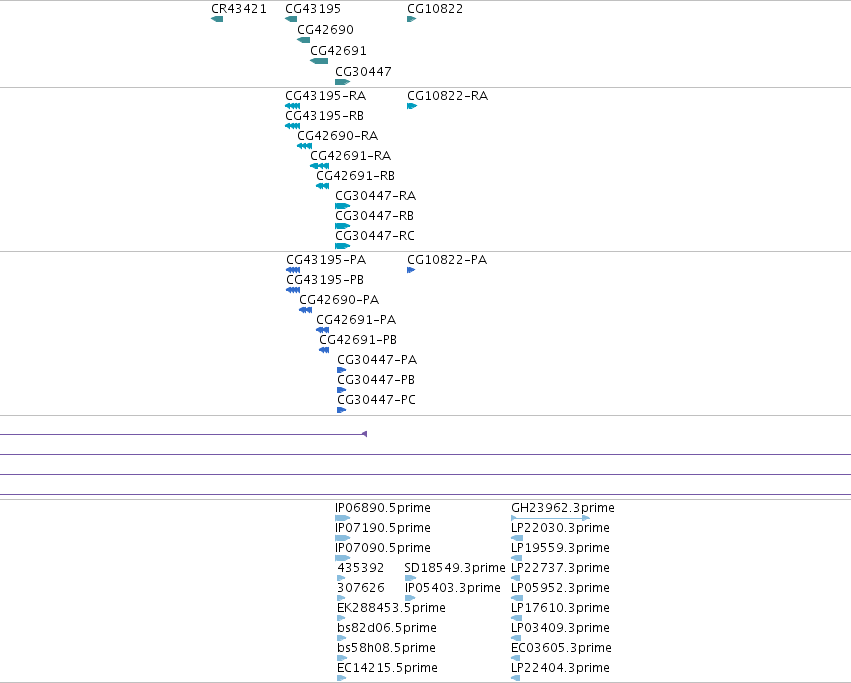Select EST LP05952.3prime

click(x=517, y=598)
